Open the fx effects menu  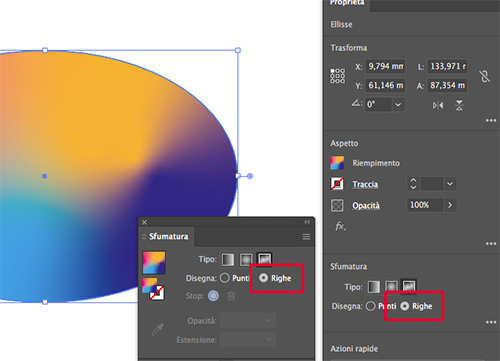click(x=340, y=226)
